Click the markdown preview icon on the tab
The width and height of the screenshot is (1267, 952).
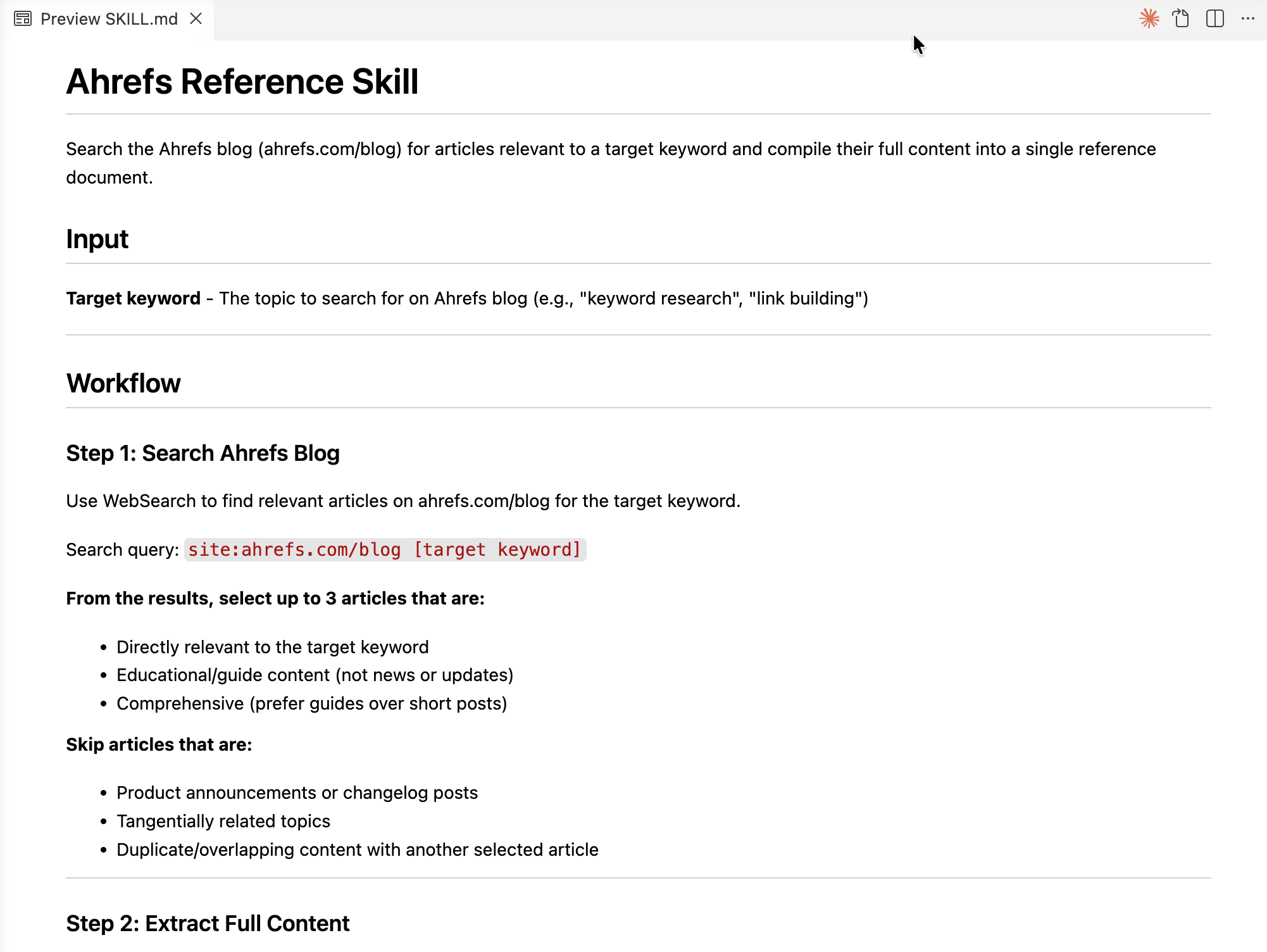coord(22,18)
